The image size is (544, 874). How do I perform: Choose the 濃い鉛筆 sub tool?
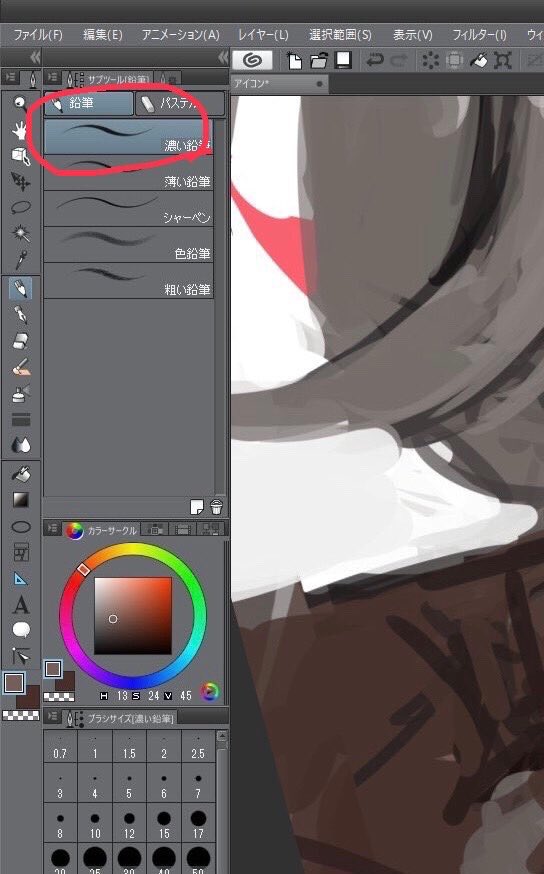tap(129, 137)
